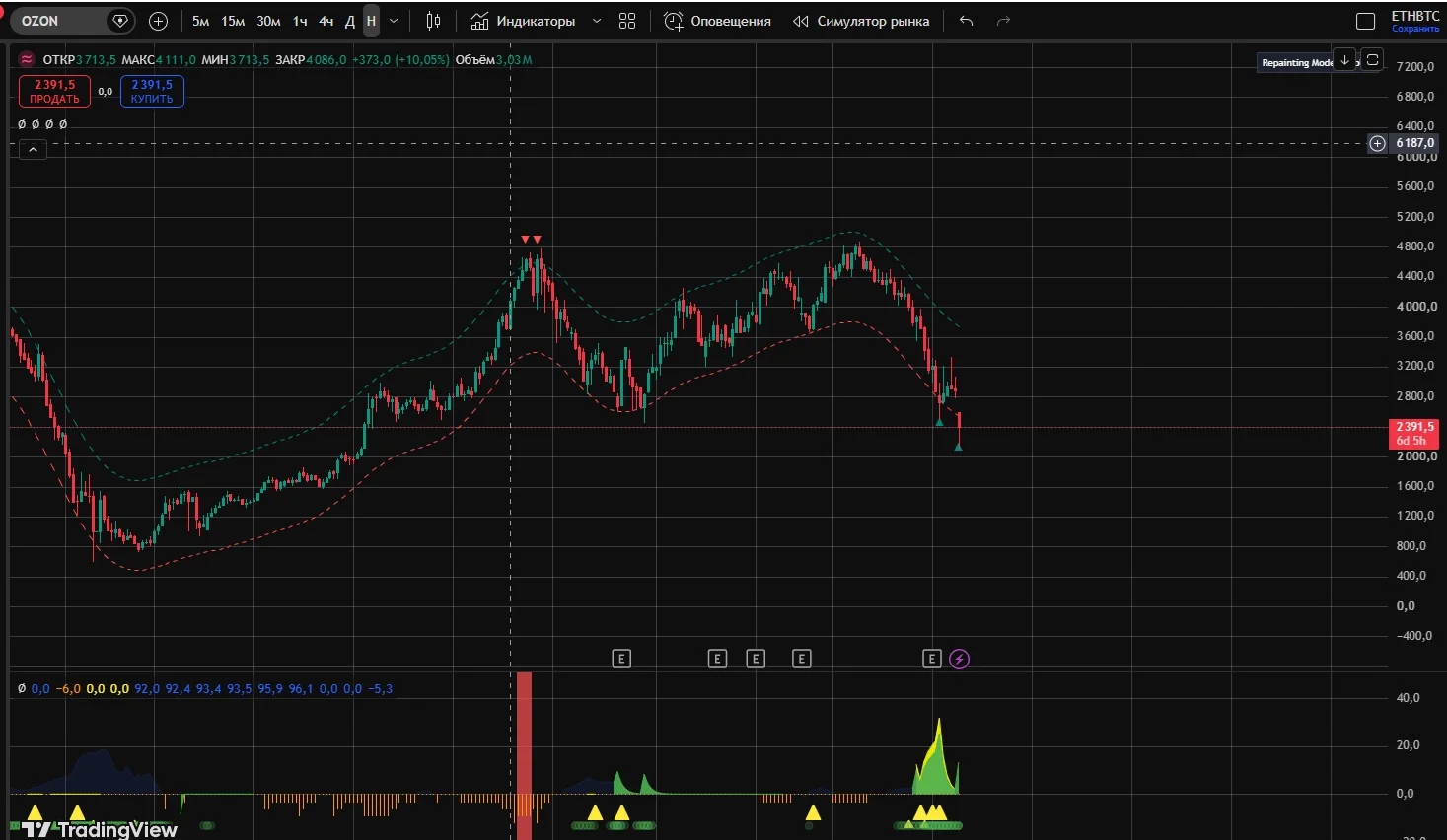Click the Сохранить link under ETHBTC
This screenshot has height=840, width=1447.
click(1415, 29)
